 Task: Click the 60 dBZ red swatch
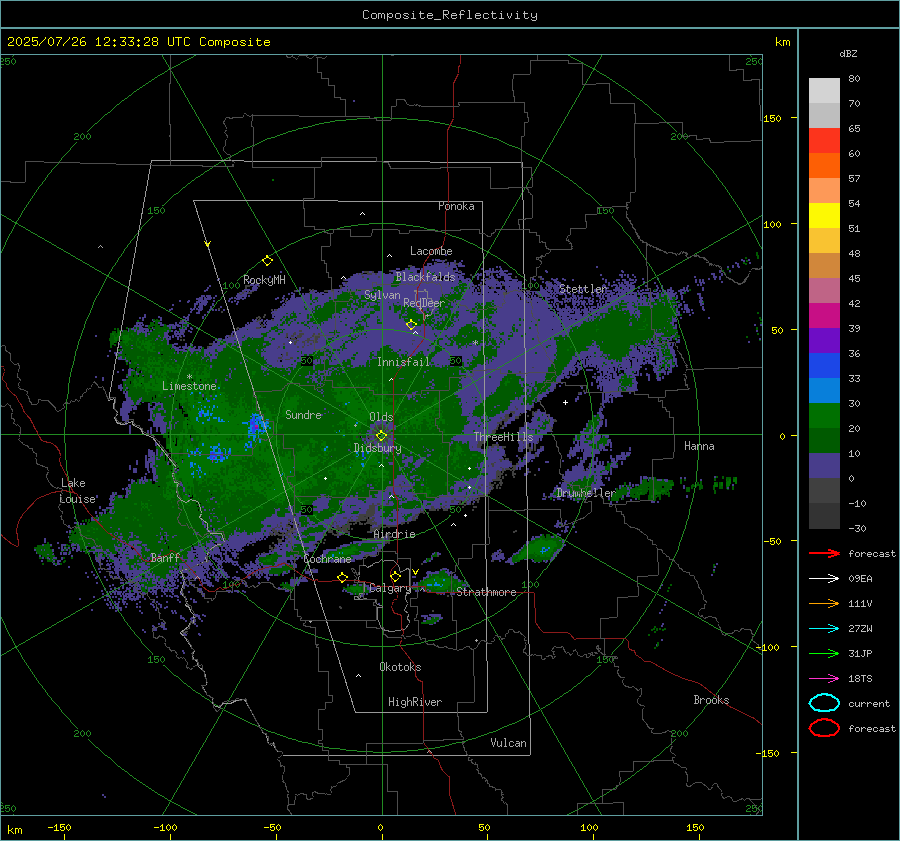click(x=824, y=141)
